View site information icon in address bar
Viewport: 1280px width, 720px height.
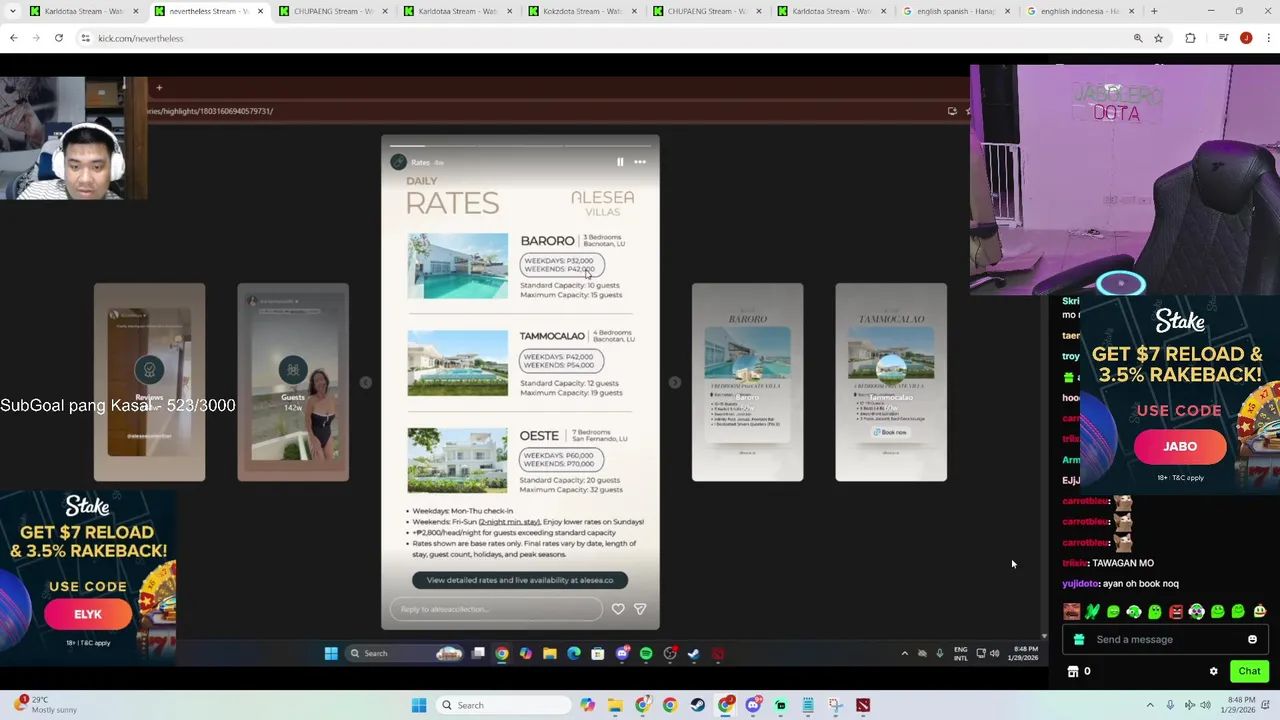pos(86,38)
